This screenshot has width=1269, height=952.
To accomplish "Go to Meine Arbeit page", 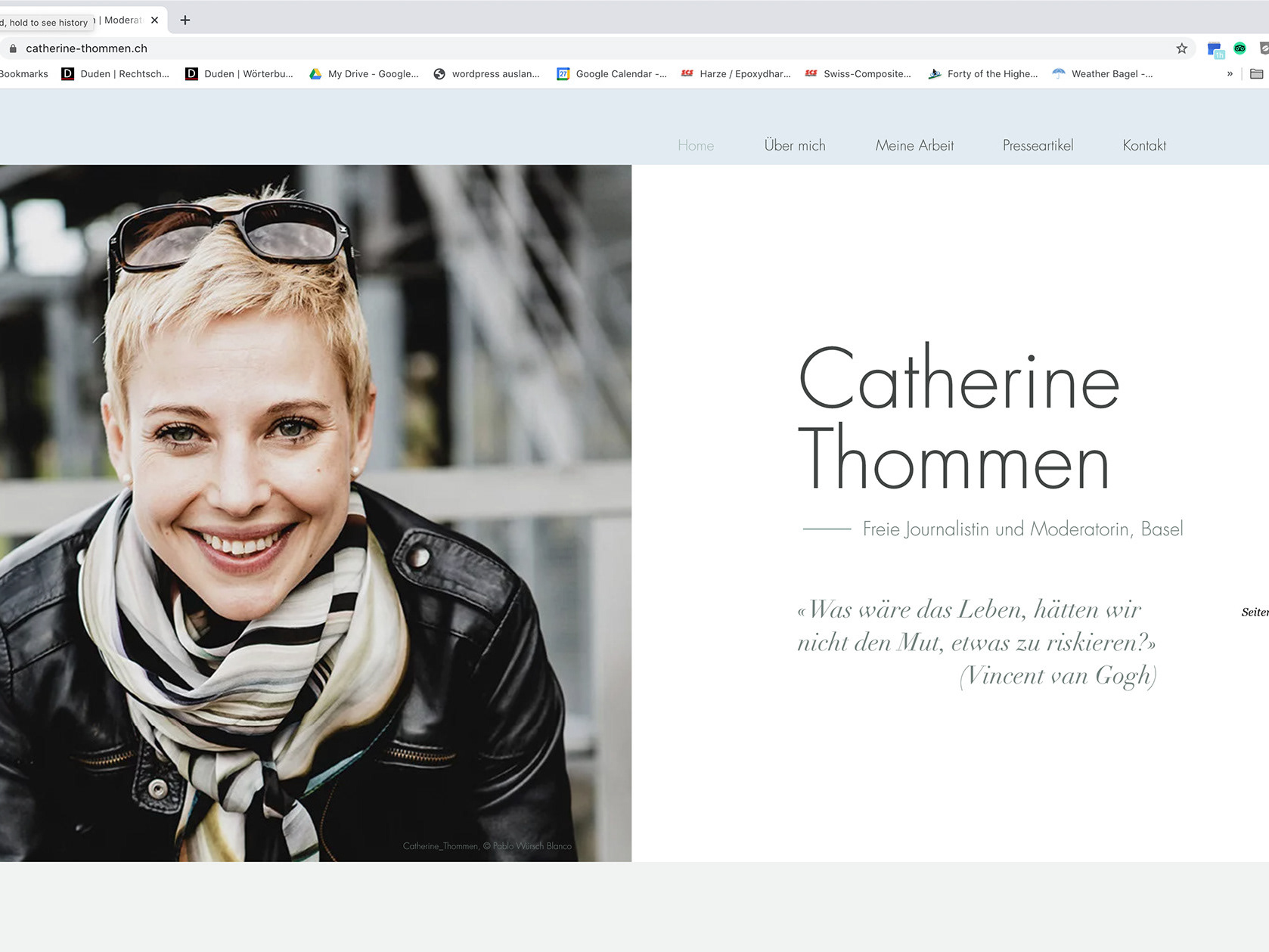I will [914, 145].
